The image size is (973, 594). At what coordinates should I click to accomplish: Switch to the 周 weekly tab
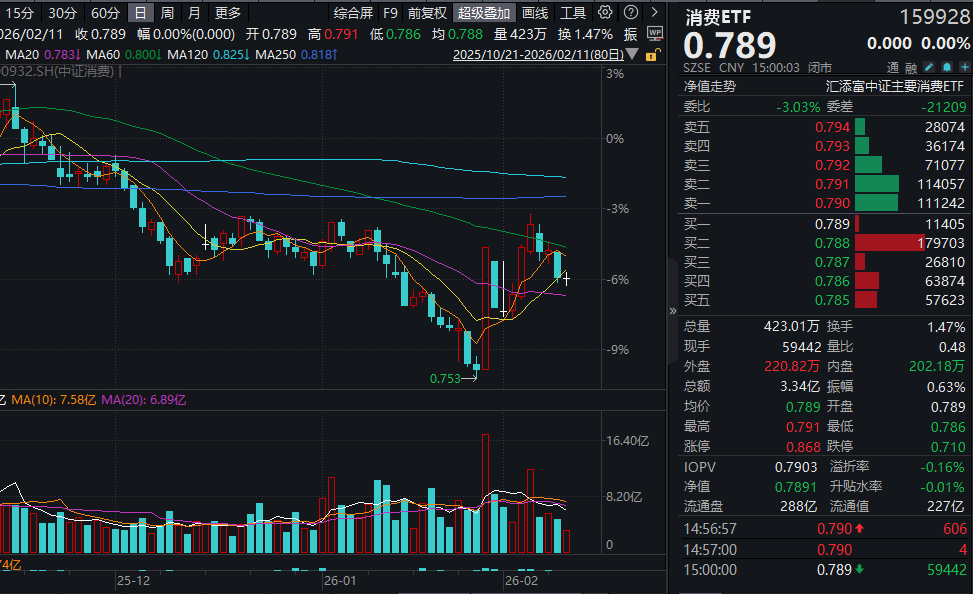click(167, 13)
